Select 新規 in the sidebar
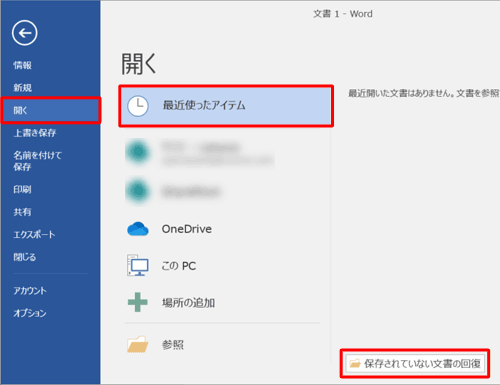Viewport: 500px width, 385px height. coord(22,88)
